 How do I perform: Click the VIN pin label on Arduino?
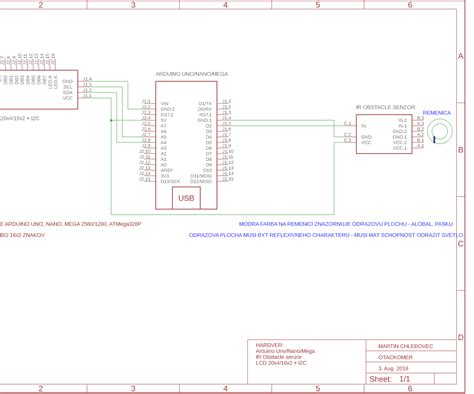(x=165, y=104)
